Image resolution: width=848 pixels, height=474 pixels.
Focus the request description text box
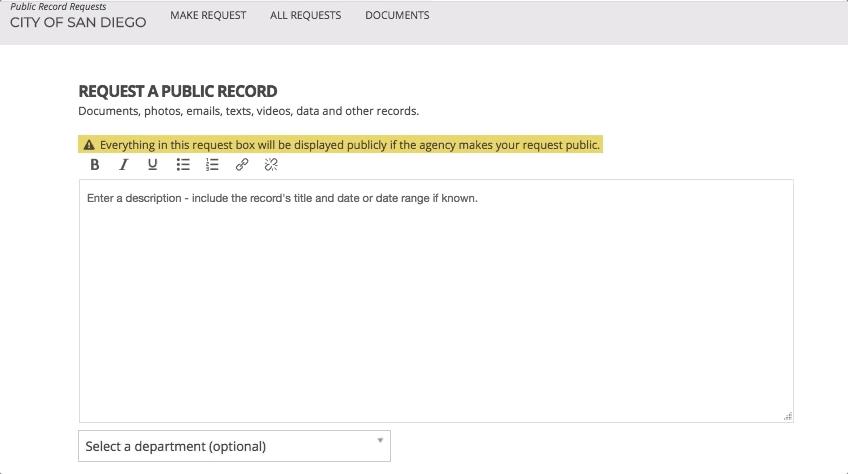point(436,300)
